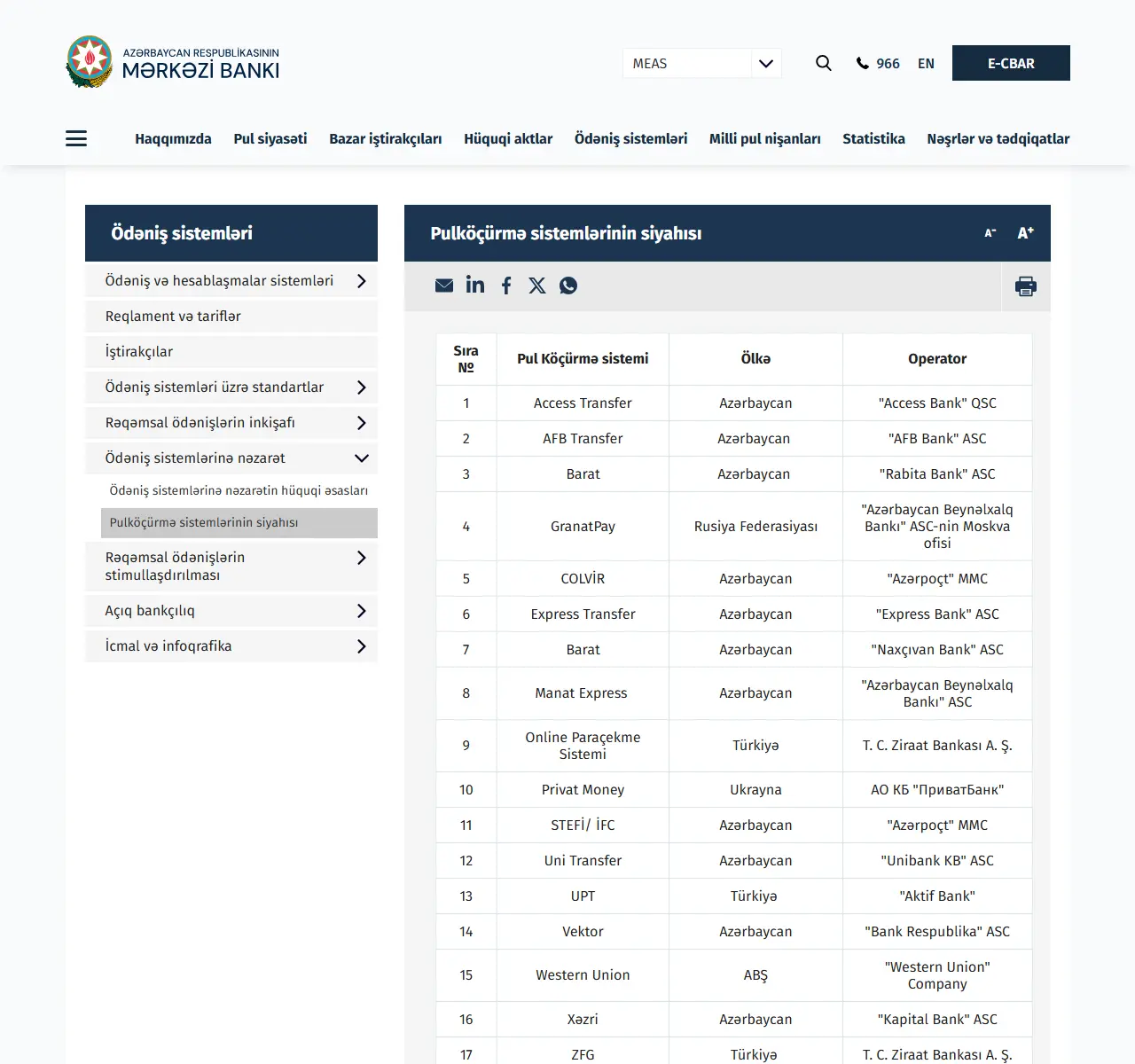1135x1064 pixels.
Task: Share the page via email icon
Action: 444,286
